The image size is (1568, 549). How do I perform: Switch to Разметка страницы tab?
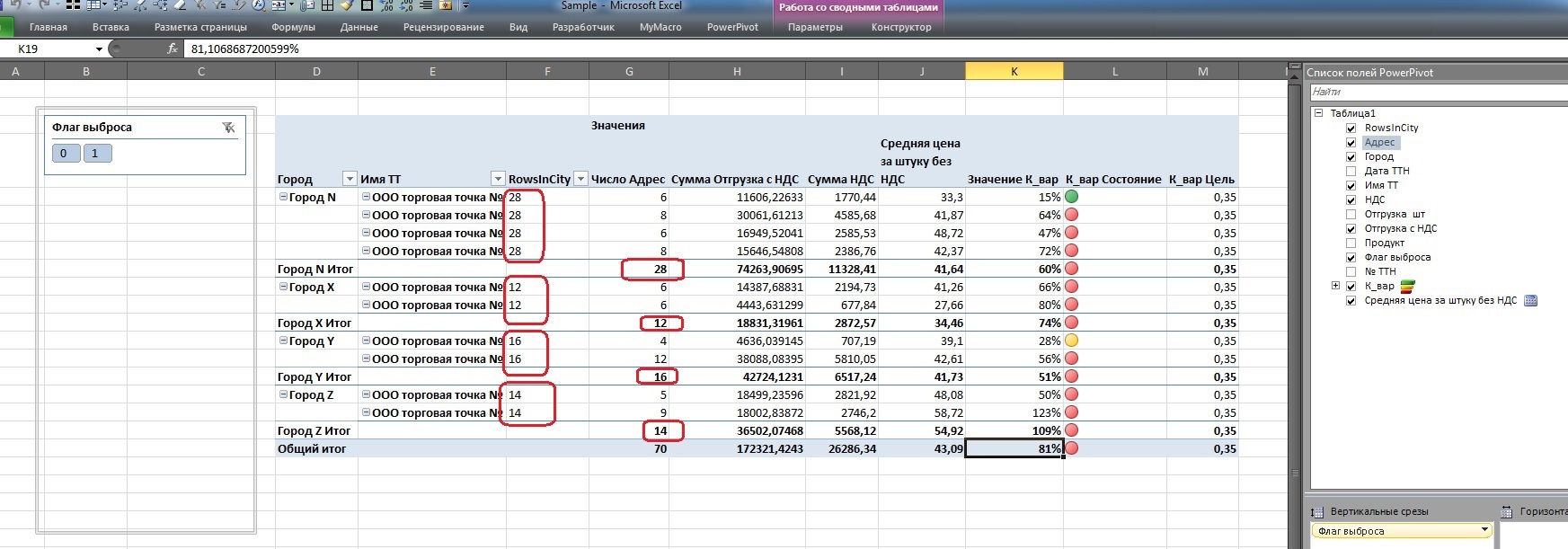point(200,27)
